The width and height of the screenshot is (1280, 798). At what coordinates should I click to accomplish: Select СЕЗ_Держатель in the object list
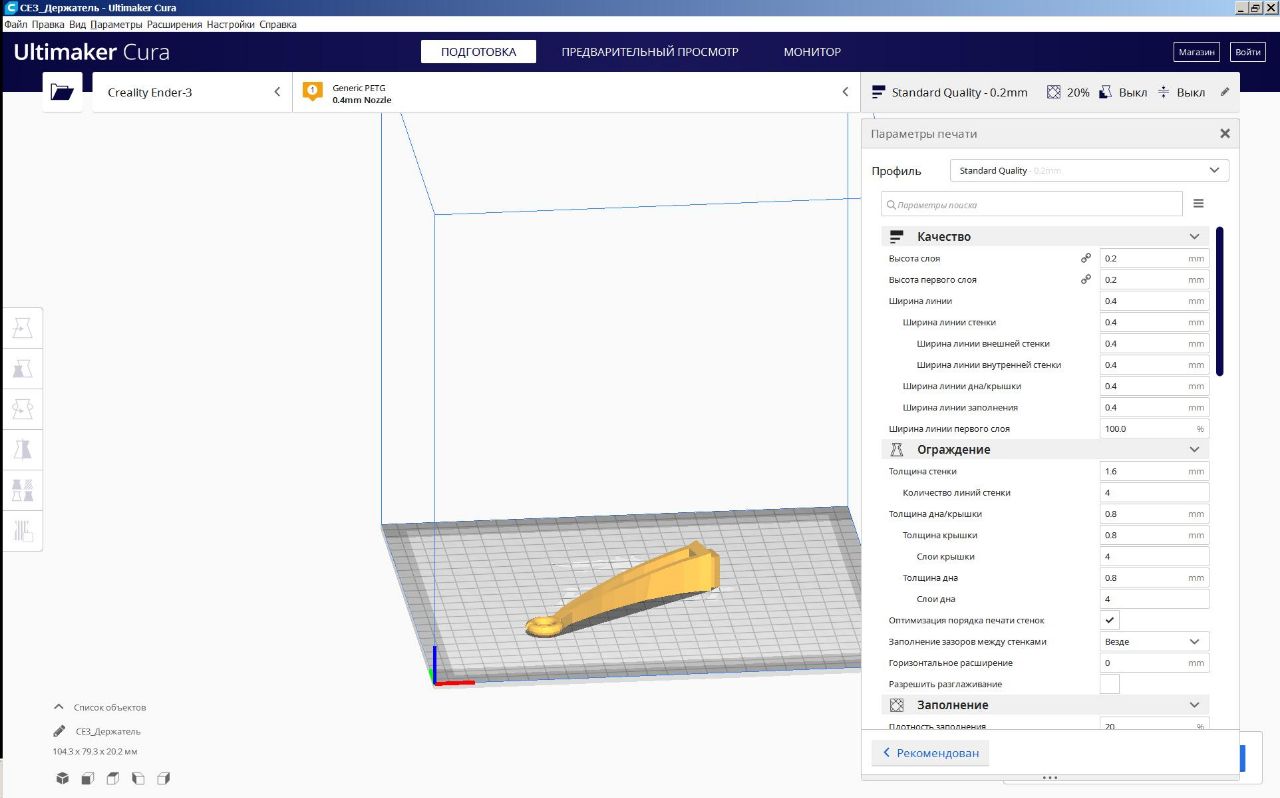click(108, 731)
